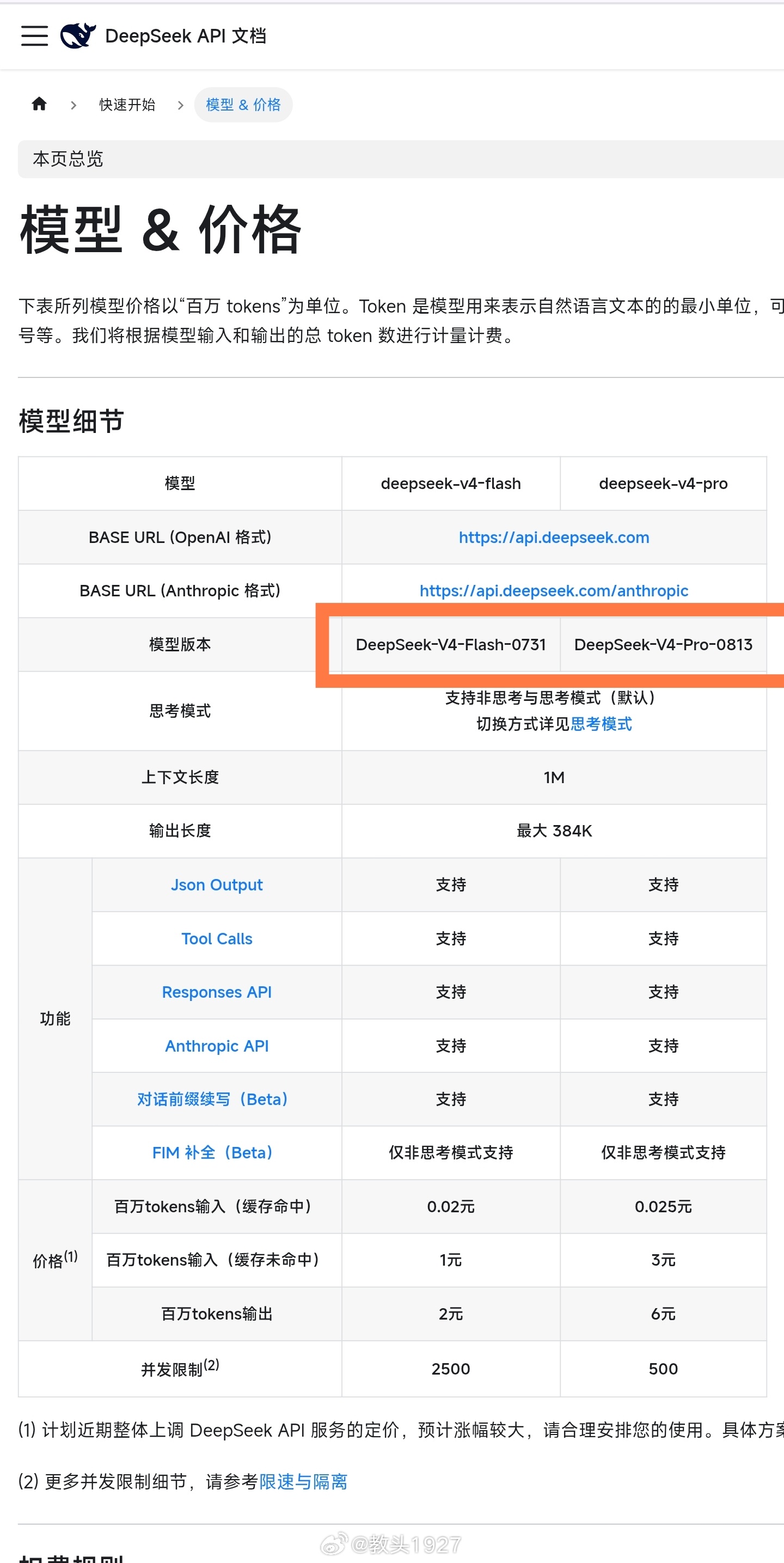Viewport: 784px width, 1563px height.
Task: Click the 500 concurrency limit
Action: click(x=663, y=1369)
